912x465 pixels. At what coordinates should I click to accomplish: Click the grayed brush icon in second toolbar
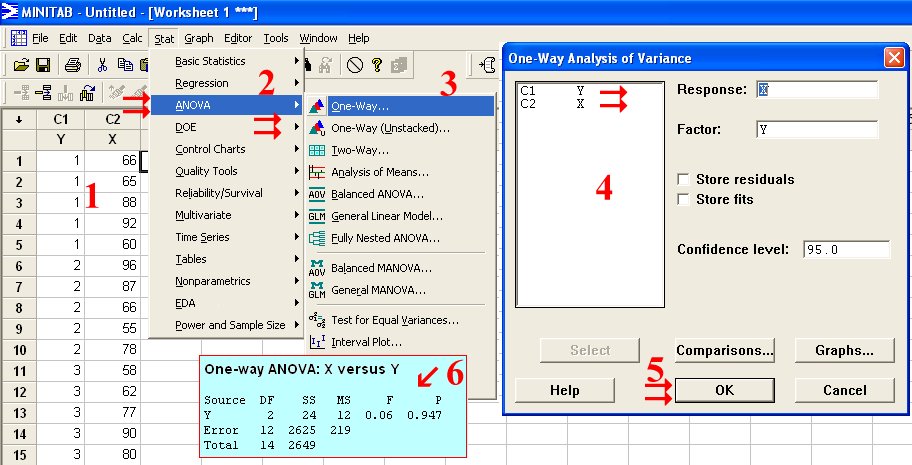tap(116, 92)
